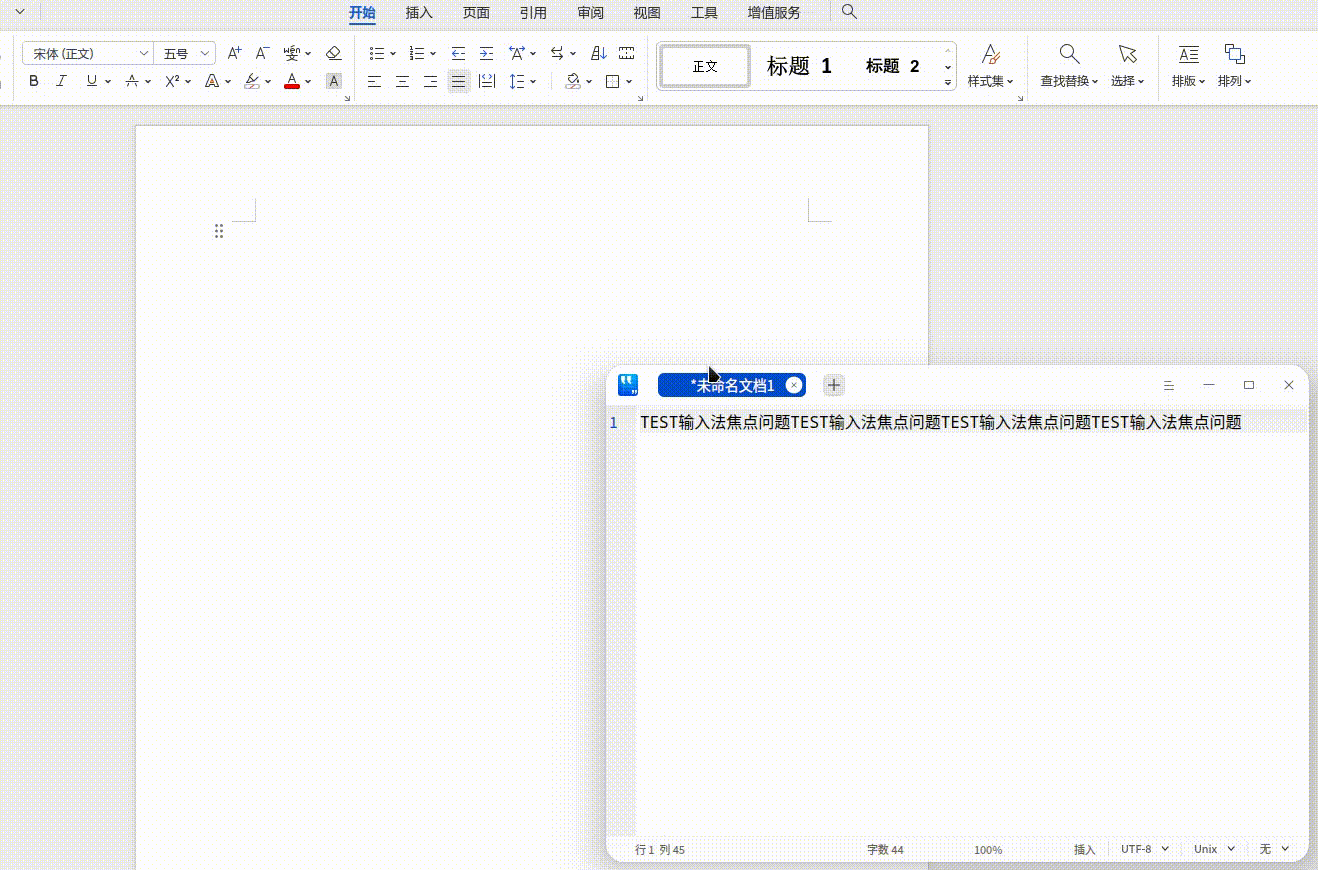Click the bulleted list icon

tap(377, 53)
